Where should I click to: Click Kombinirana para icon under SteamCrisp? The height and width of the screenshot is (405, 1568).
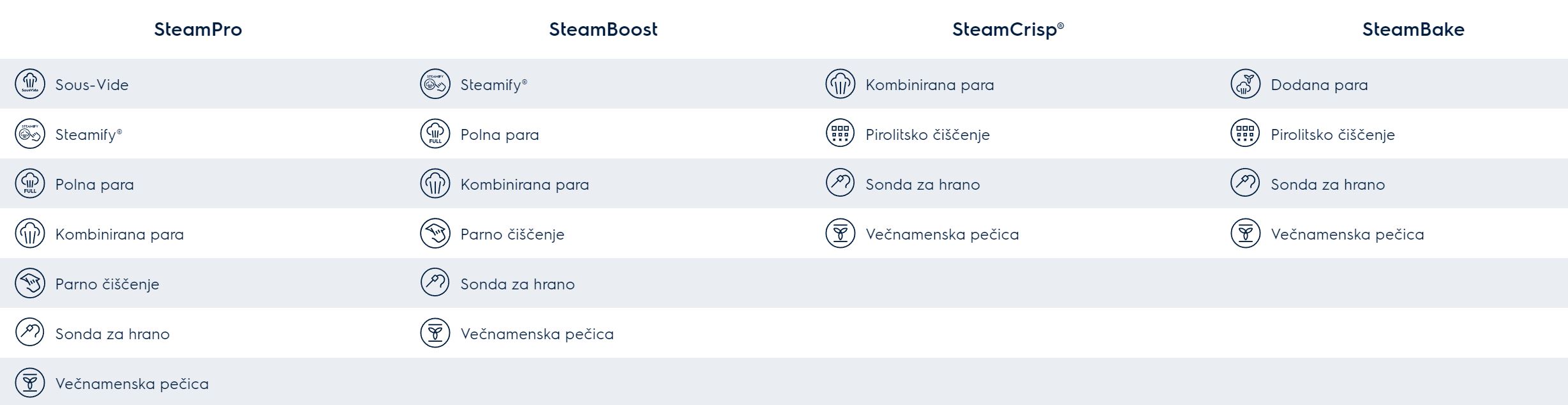pyautogui.click(x=840, y=84)
